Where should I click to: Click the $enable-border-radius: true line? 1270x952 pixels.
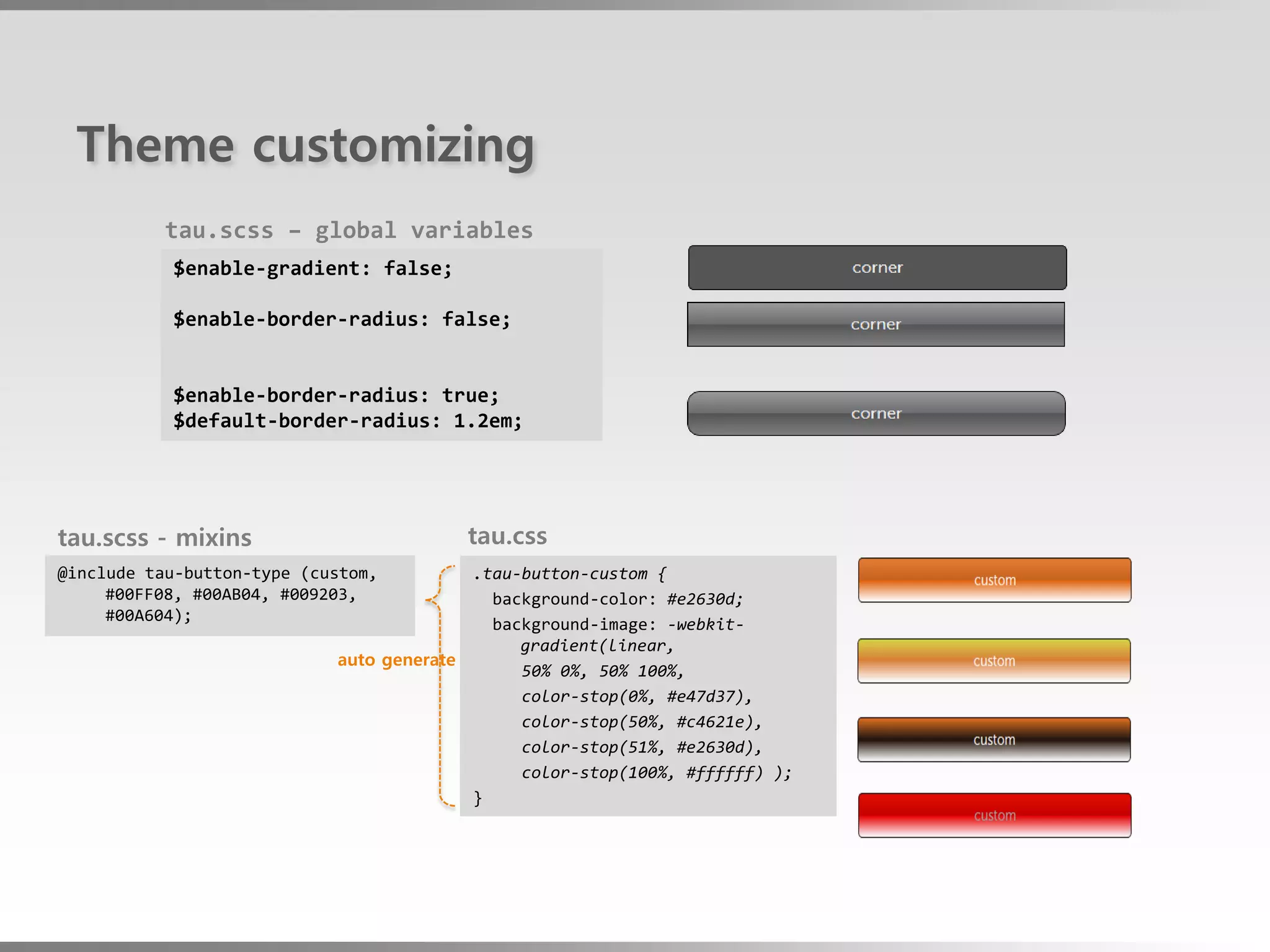[335, 395]
